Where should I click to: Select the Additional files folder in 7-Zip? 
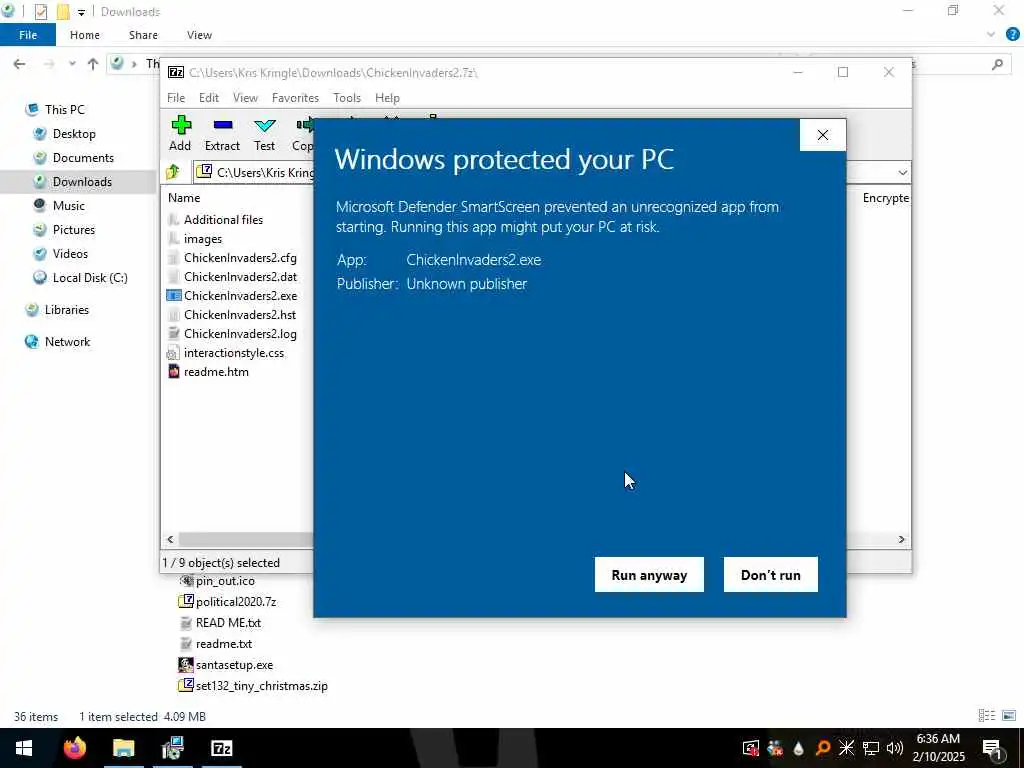[x=223, y=220]
